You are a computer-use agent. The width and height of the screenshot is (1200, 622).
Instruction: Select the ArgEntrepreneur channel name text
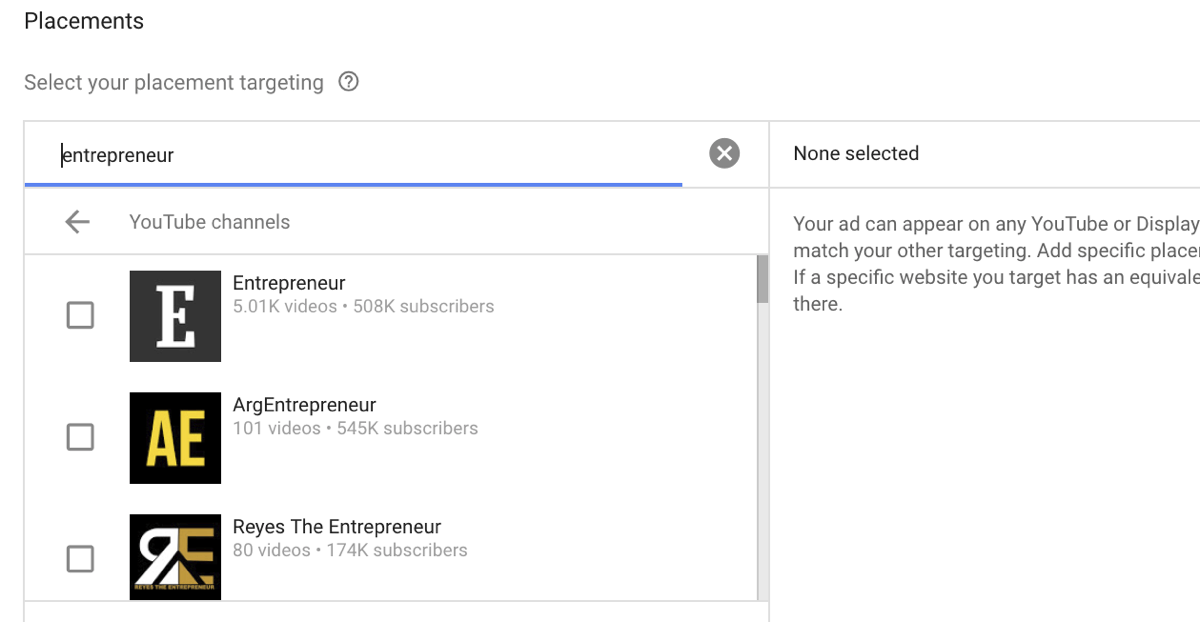(x=304, y=405)
